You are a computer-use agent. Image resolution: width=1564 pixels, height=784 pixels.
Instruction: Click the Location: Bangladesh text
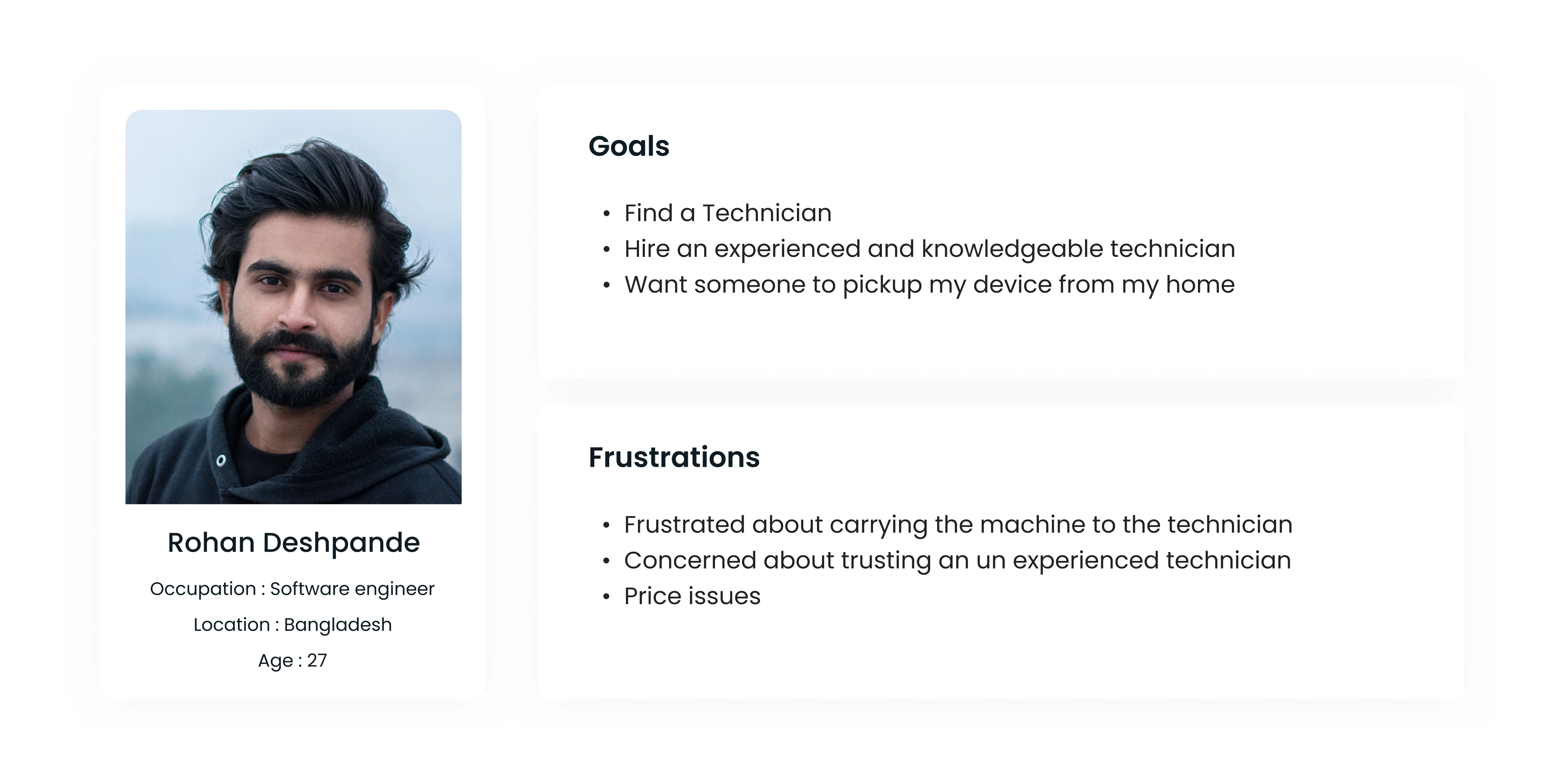pos(293,624)
